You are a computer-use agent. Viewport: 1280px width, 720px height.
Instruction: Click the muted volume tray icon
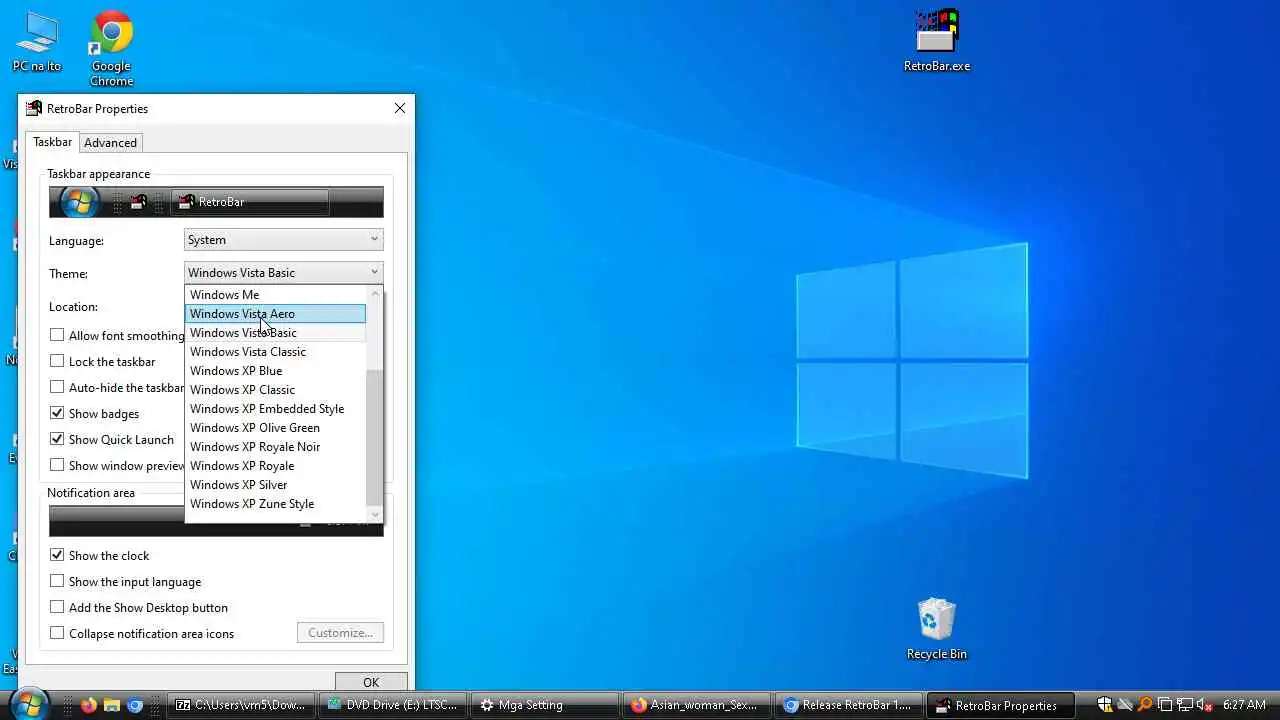click(1205, 705)
